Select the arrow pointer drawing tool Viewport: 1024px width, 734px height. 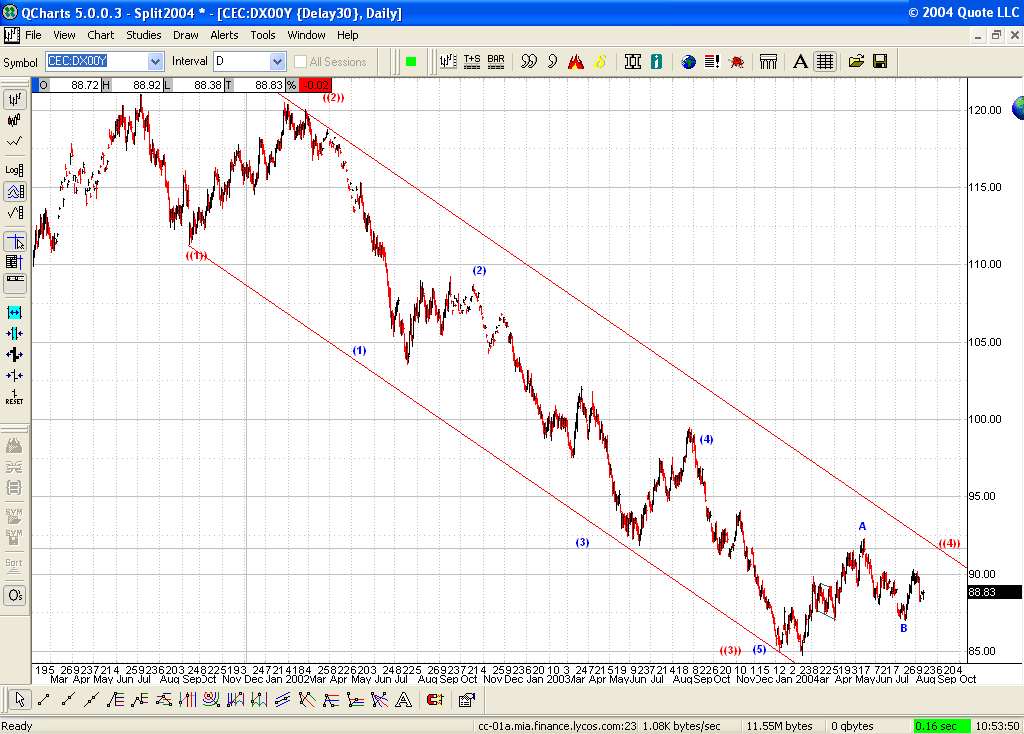(x=19, y=700)
